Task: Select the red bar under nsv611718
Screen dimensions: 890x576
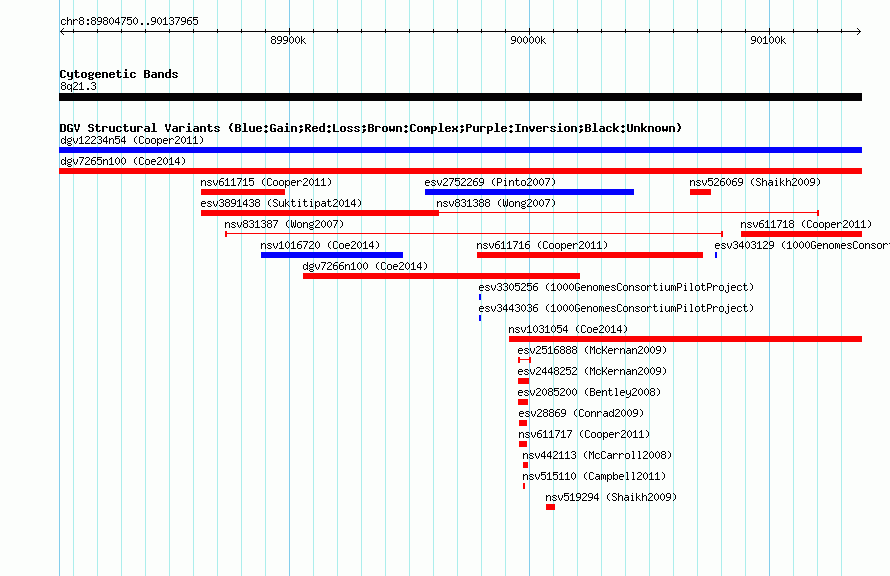Action: [x=801, y=234]
